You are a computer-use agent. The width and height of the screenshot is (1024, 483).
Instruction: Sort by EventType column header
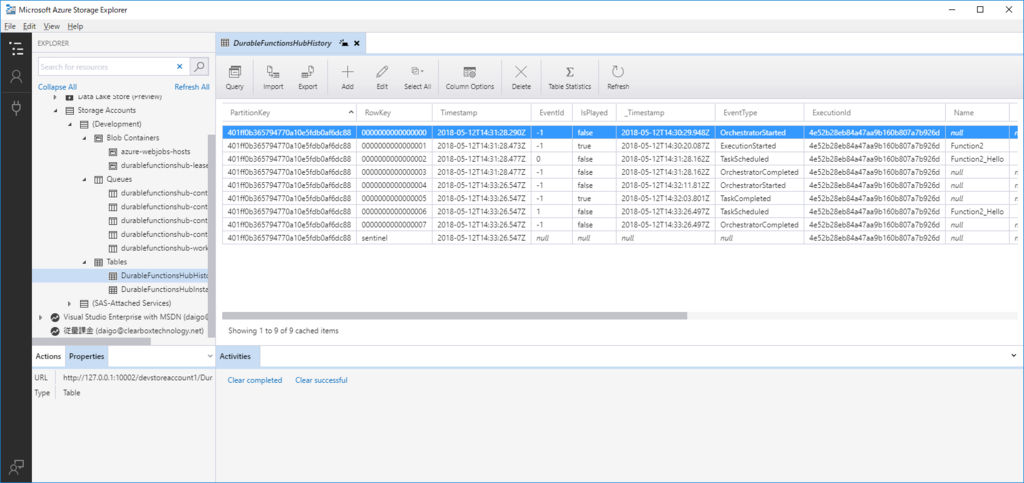click(760, 112)
